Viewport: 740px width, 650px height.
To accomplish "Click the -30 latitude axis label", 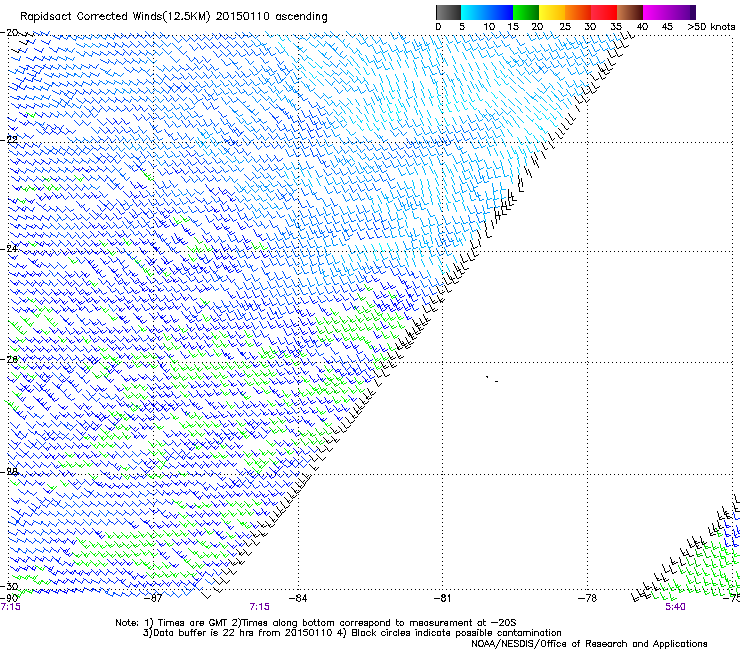I will pyautogui.click(x=10, y=586).
